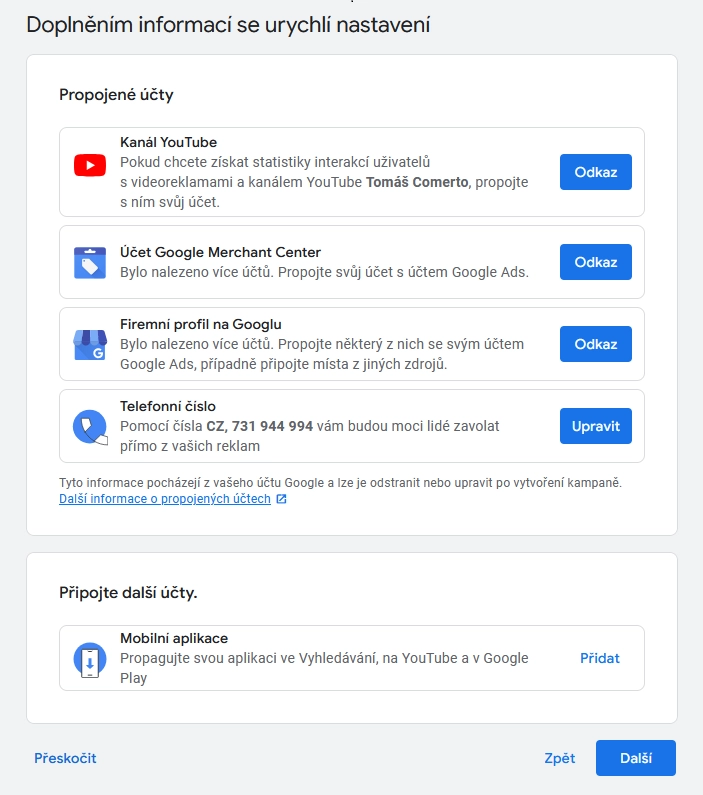Click the phone handset icon

click(90, 427)
